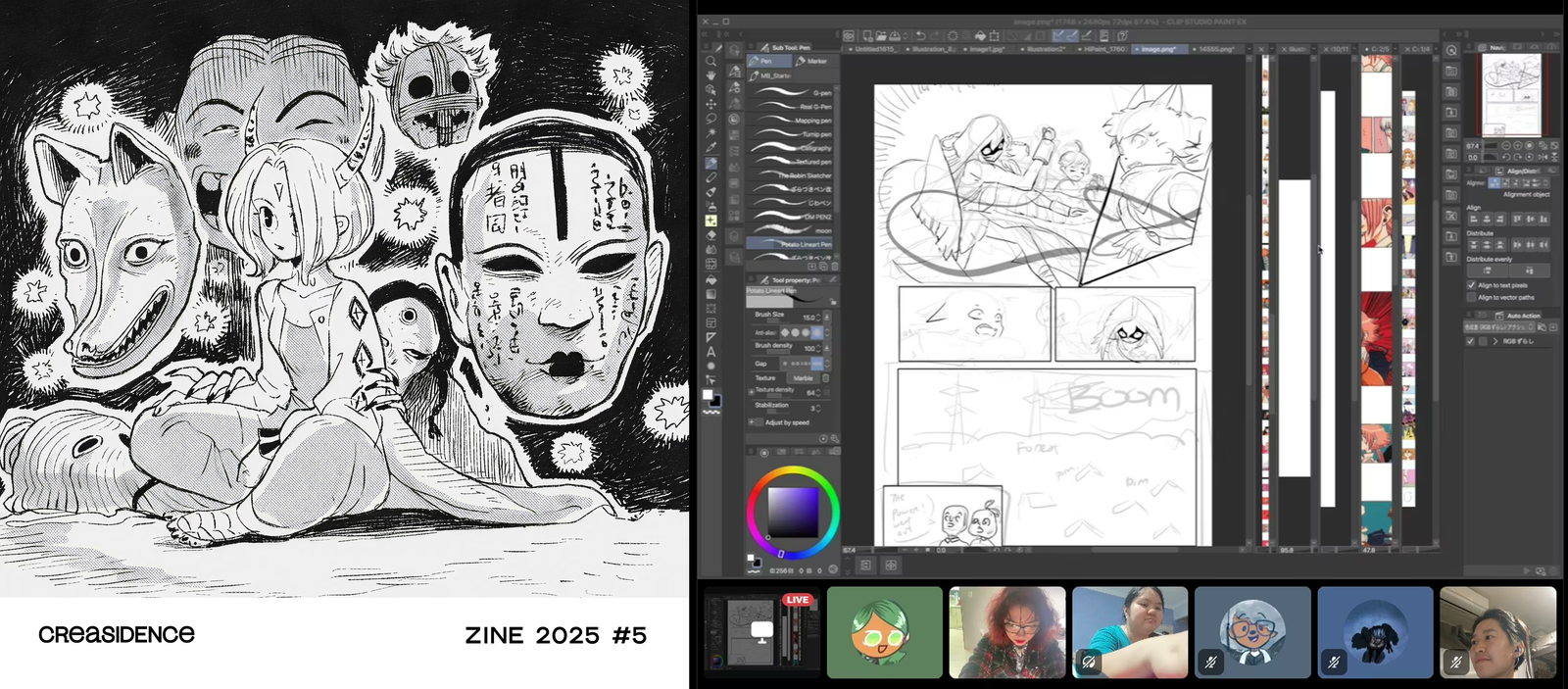This screenshot has height=689, width=1568.
Task: Expand the Texture density settings
Action: pos(752,391)
